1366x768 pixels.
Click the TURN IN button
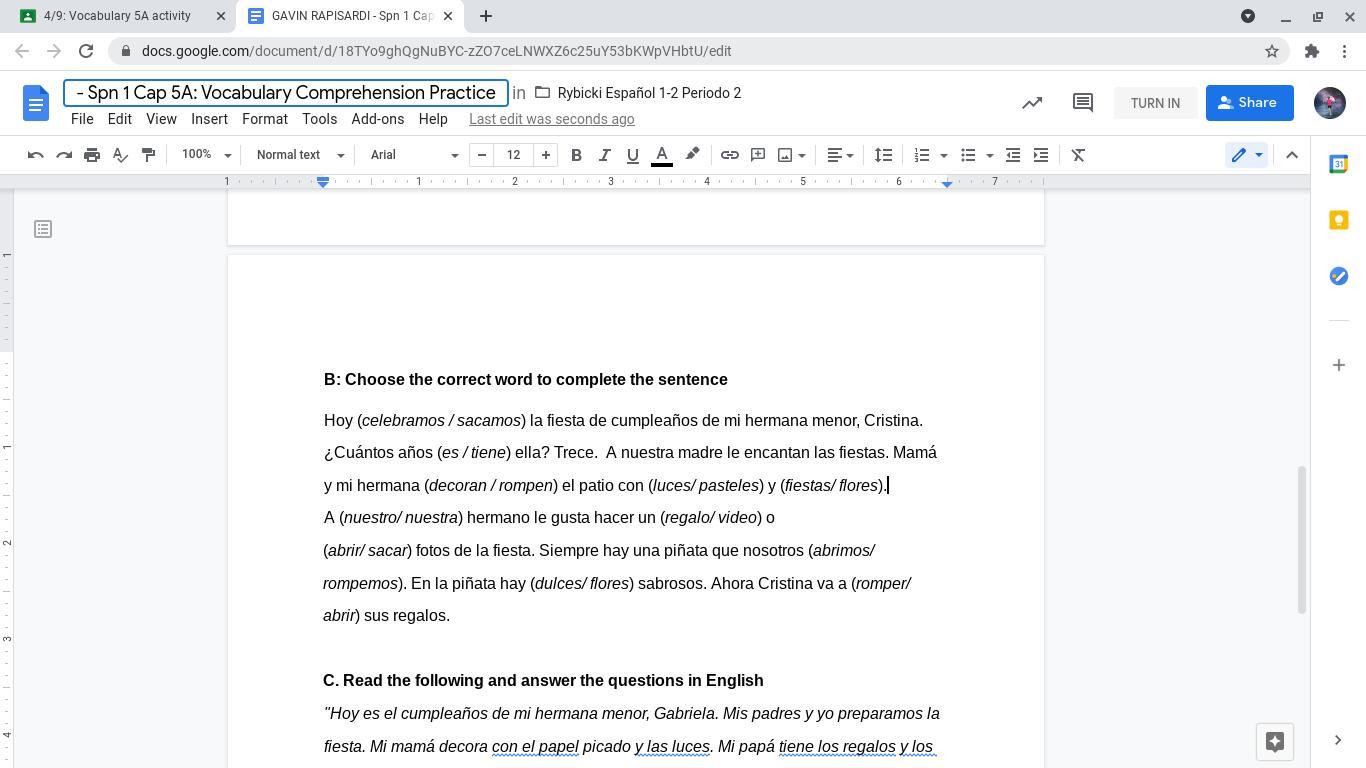coord(1155,103)
